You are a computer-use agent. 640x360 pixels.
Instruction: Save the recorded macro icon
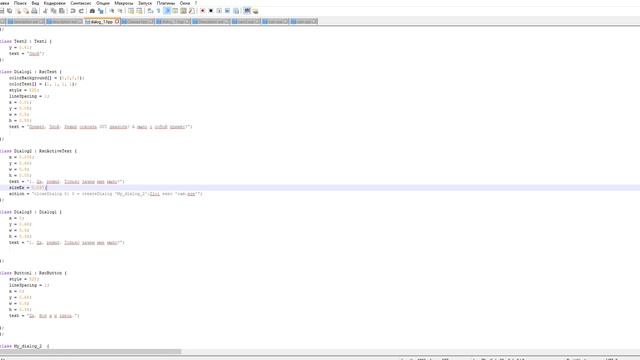tap(236, 11)
